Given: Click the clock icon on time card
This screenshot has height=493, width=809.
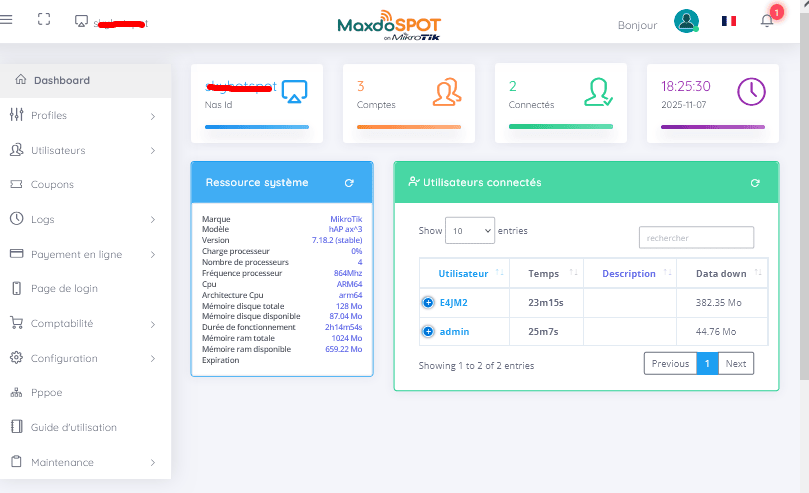Looking at the screenshot, I should click(751, 92).
